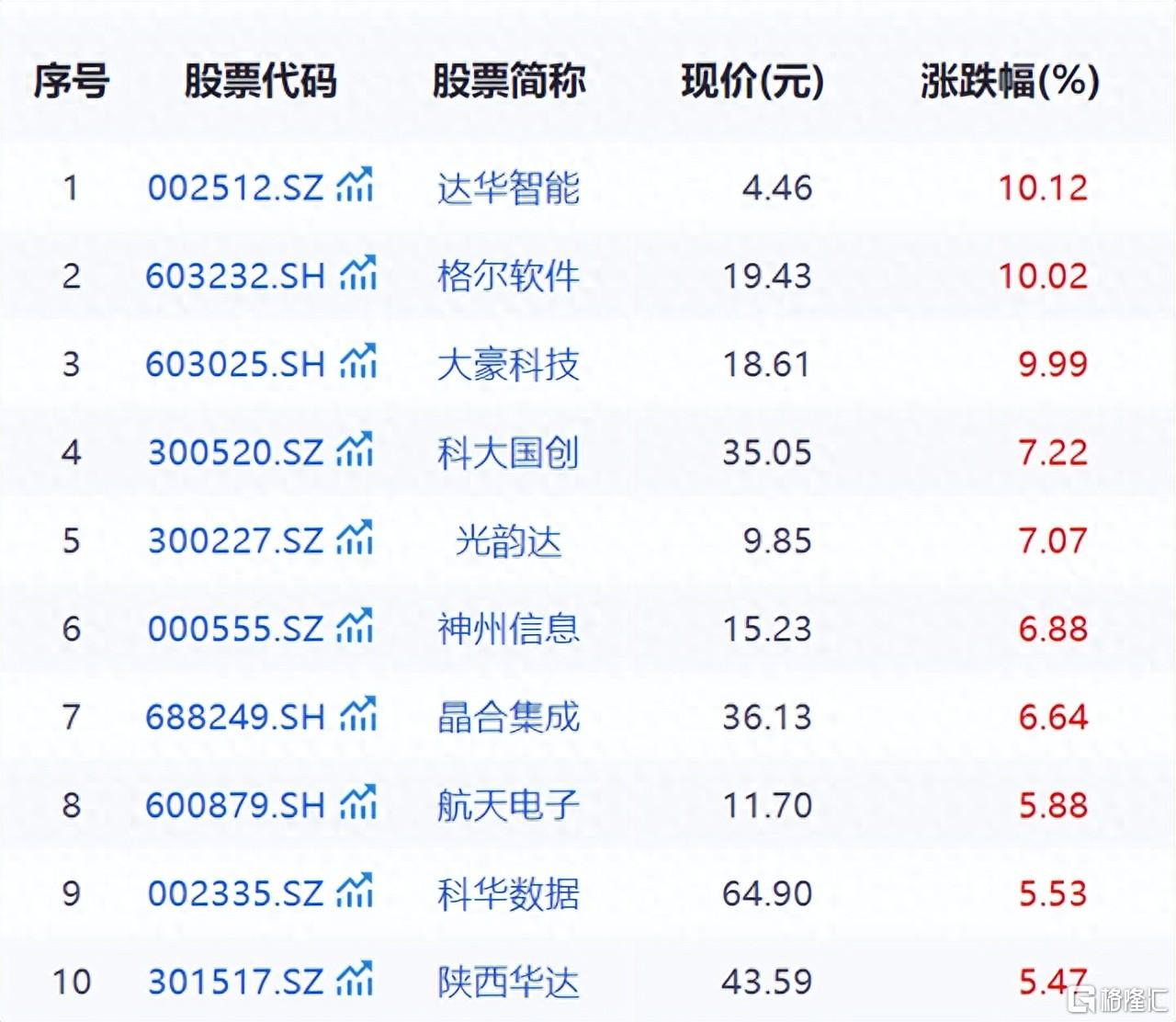
Task: Click stock name 光韵达
Action: [x=508, y=541]
